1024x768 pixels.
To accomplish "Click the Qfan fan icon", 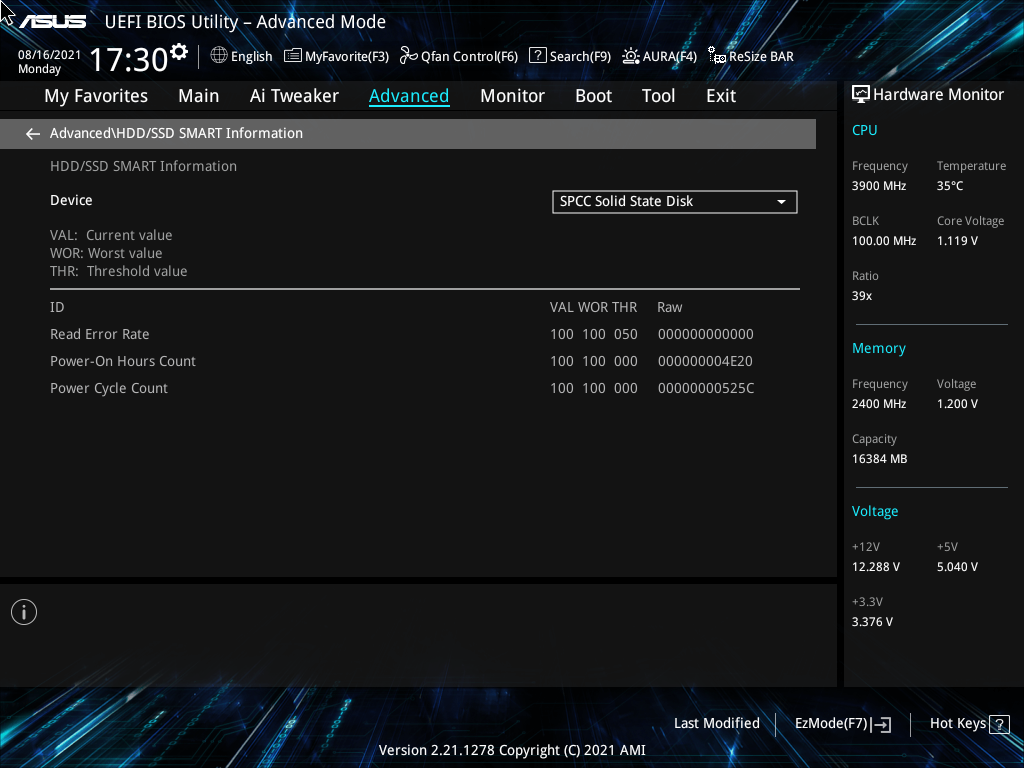I will click(x=408, y=56).
